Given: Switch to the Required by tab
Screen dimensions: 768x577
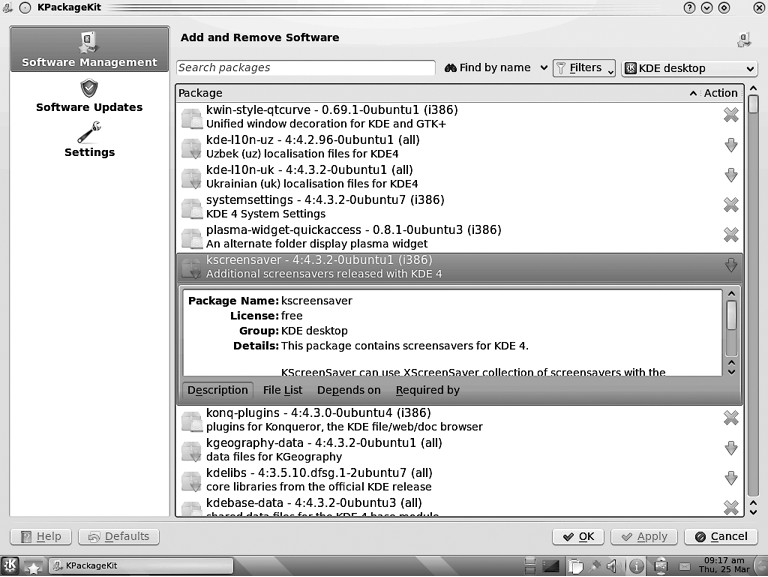Looking at the screenshot, I should (x=427, y=390).
